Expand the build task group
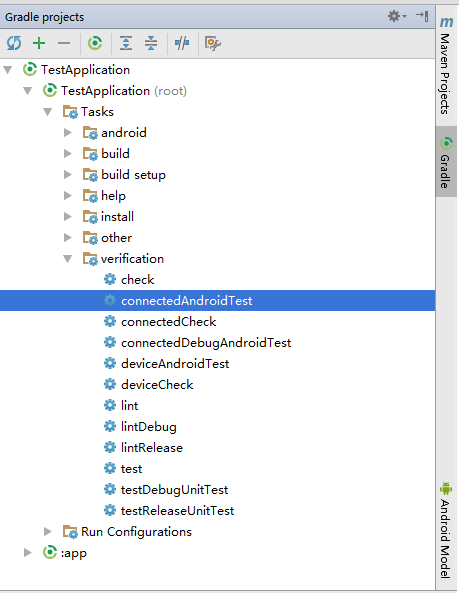Image resolution: width=459 pixels, height=595 pixels. pyautogui.click(x=68, y=154)
